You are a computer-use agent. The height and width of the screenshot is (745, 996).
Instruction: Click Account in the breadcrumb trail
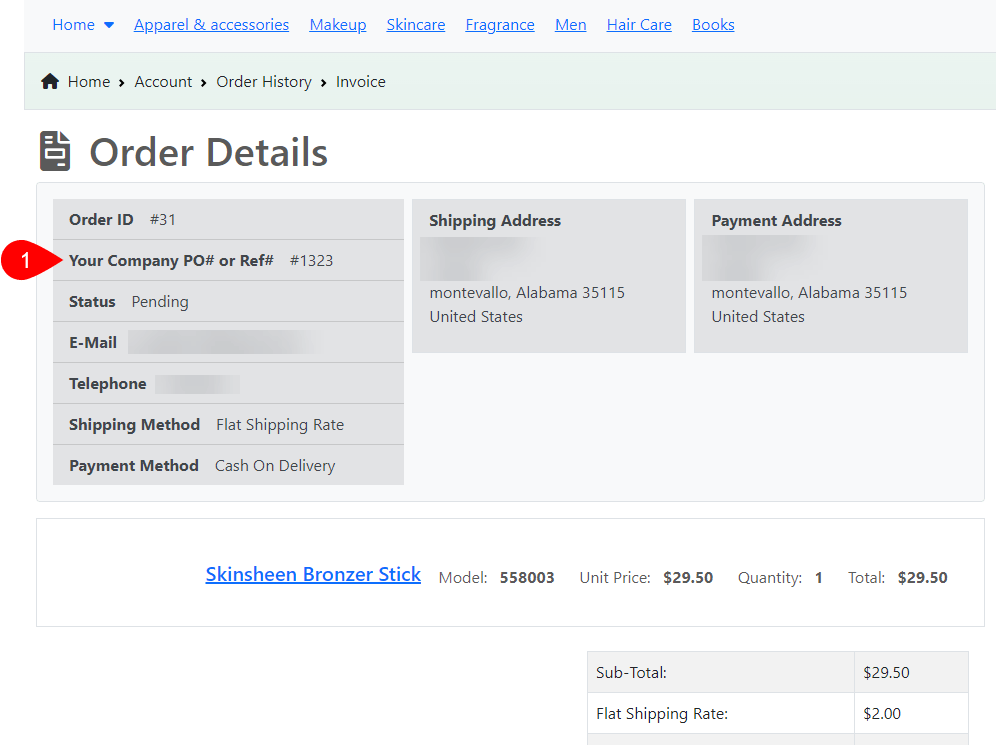[x=163, y=82]
